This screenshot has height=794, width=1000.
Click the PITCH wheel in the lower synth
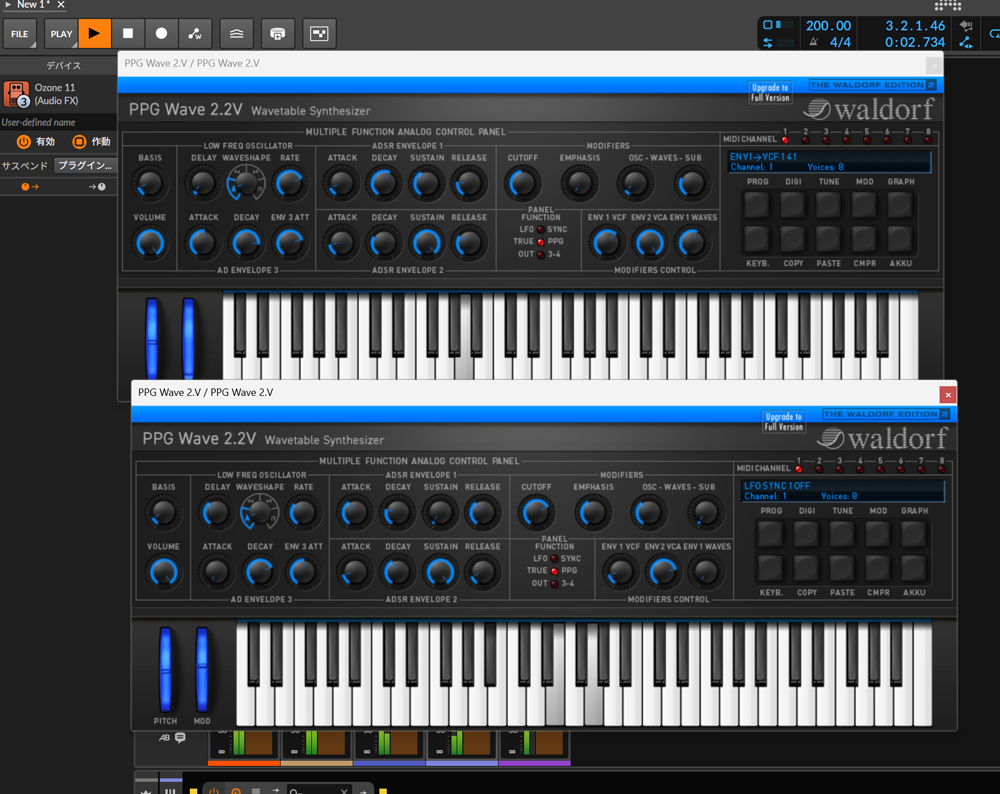(x=166, y=669)
